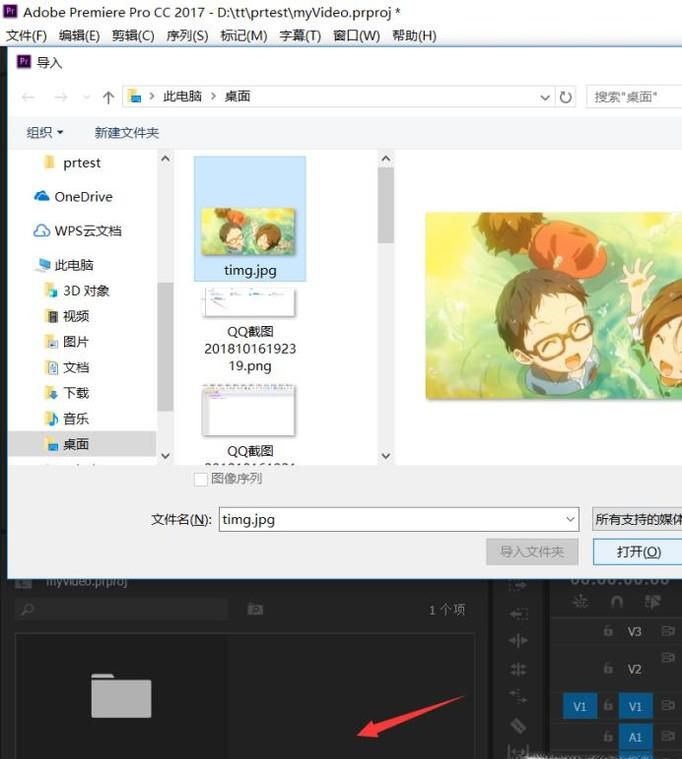The image size is (682, 759).
Task: Toggle timeline Snap magnet icon
Action: (617, 602)
